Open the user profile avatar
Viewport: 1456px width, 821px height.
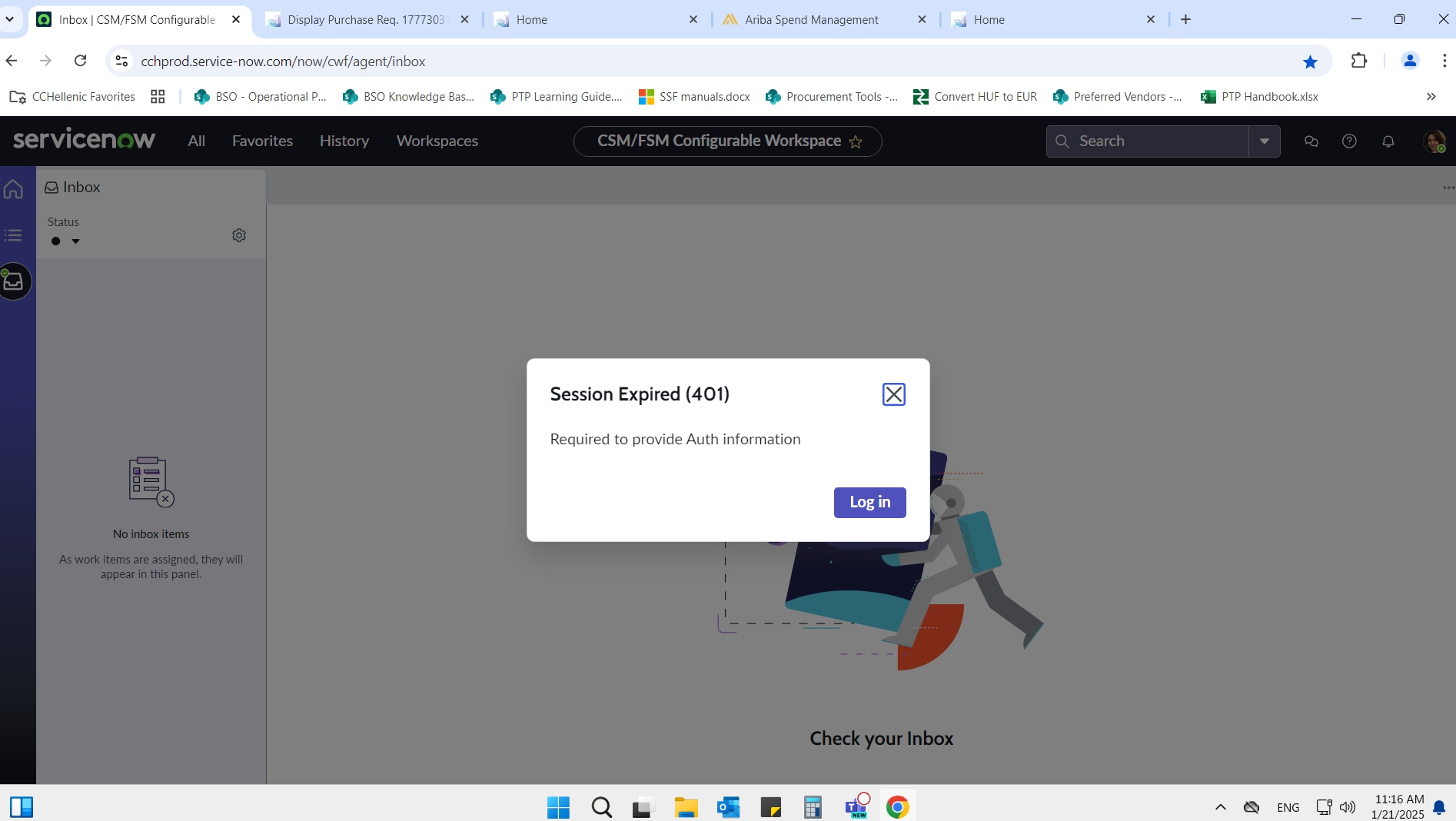(1434, 141)
